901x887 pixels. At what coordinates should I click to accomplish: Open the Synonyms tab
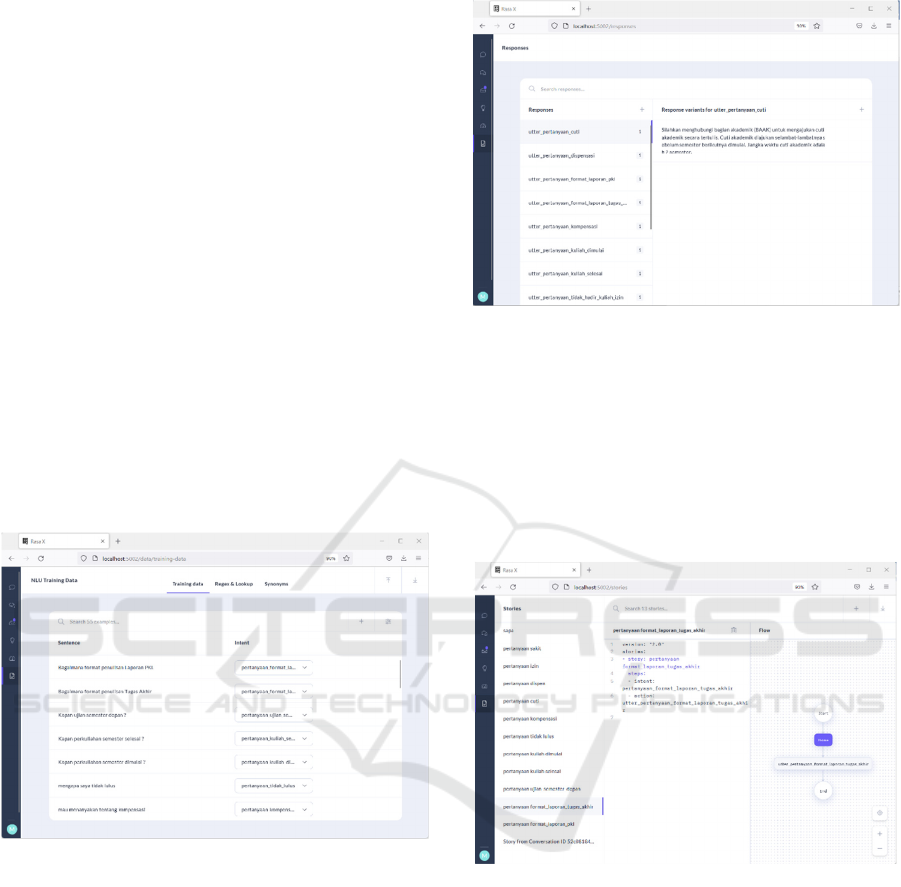coord(276,583)
